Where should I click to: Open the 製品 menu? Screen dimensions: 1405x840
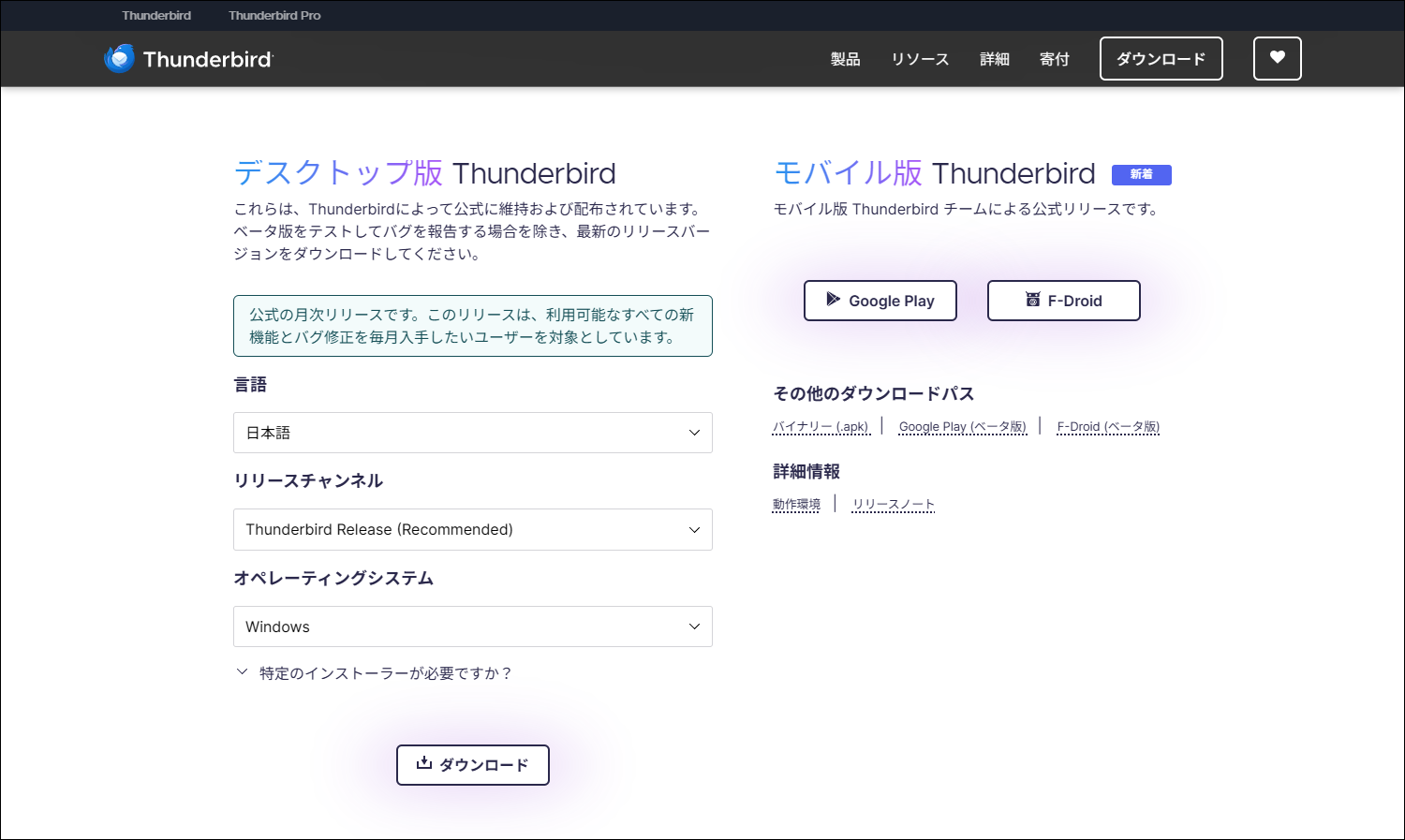pos(845,59)
